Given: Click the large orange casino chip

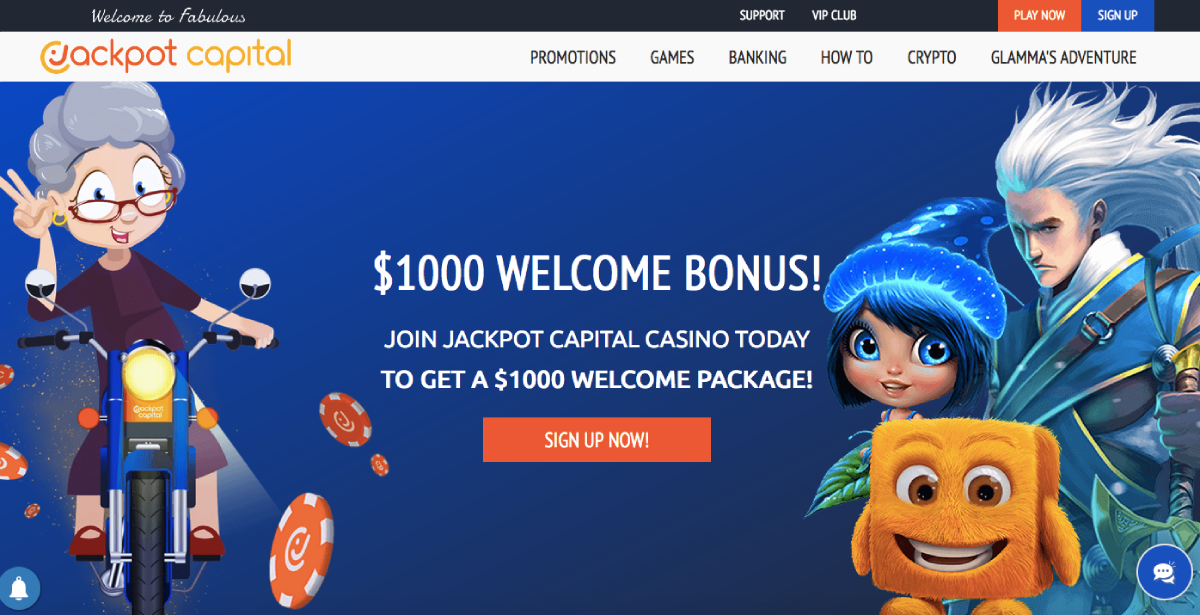Looking at the screenshot, I should 301,551.
